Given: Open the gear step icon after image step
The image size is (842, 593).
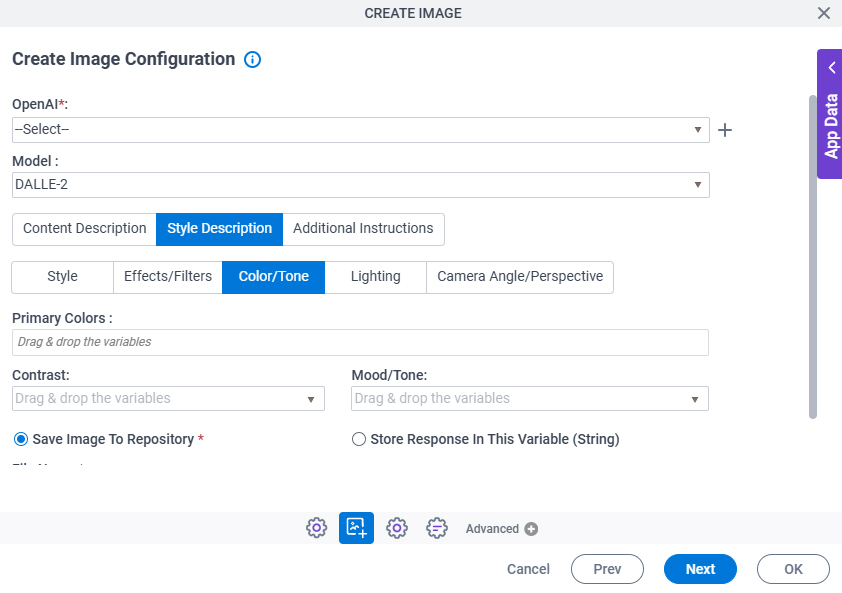Looking at the screenshot, I should pyautogui.click(x=397, y=528).
